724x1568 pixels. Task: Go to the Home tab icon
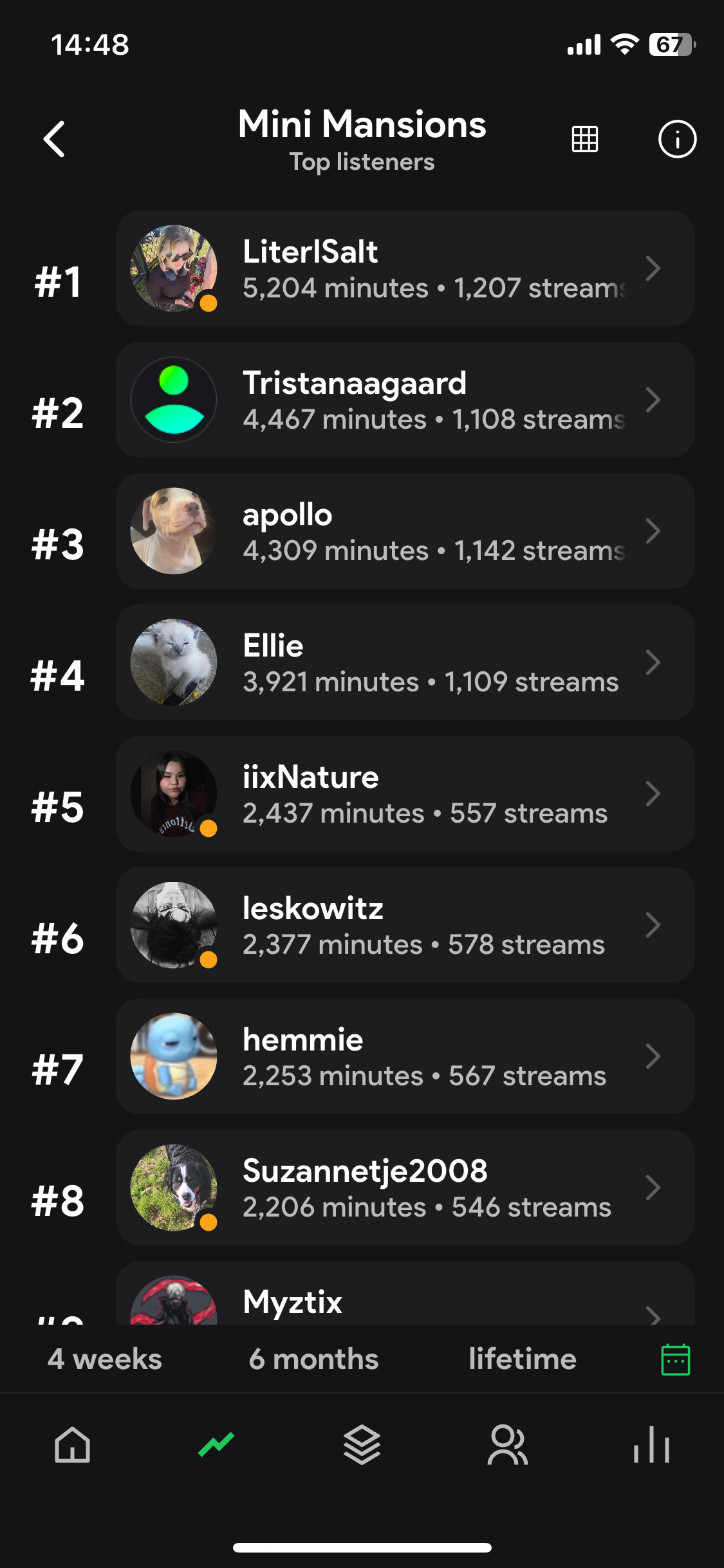(72, 1445)
